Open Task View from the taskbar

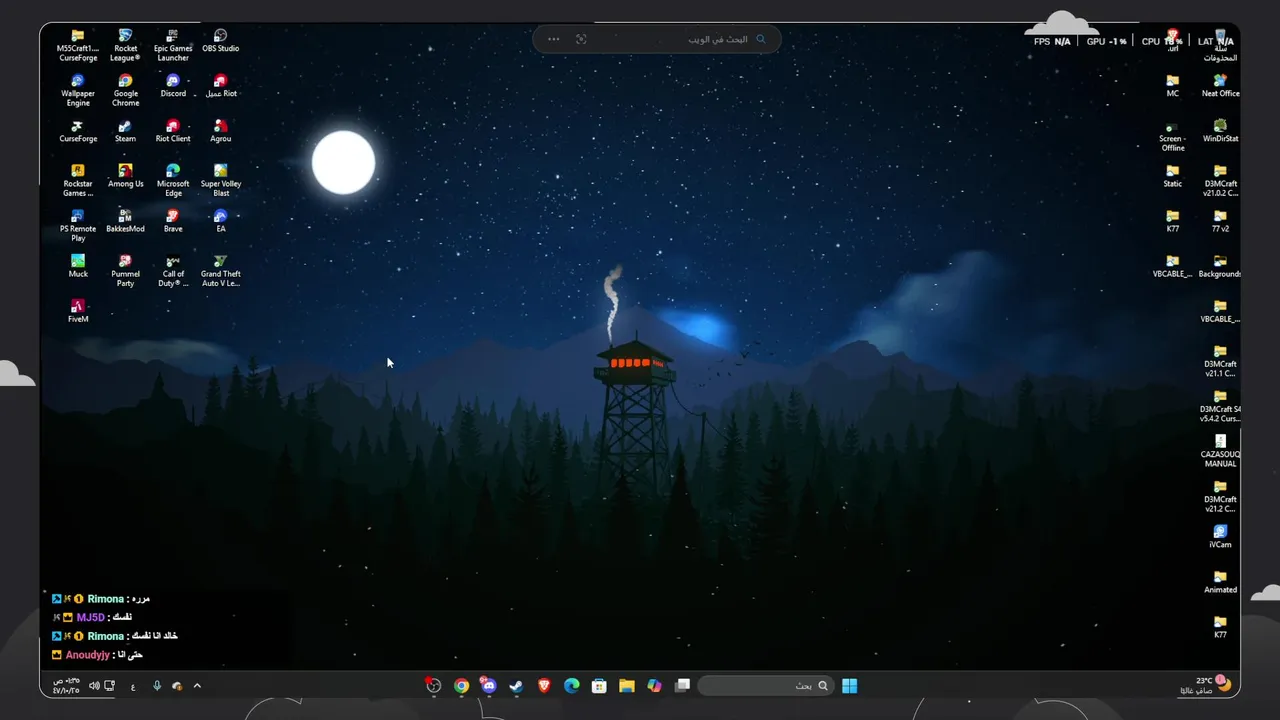tap(683, 685)
